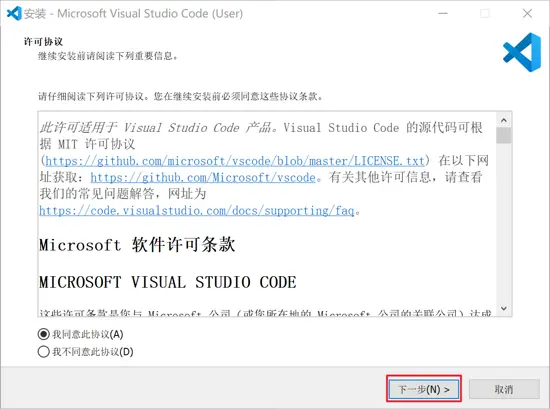Click the 下一步(N) > button
The width and height of the screenshot is (550, 409).
(424, 389)
